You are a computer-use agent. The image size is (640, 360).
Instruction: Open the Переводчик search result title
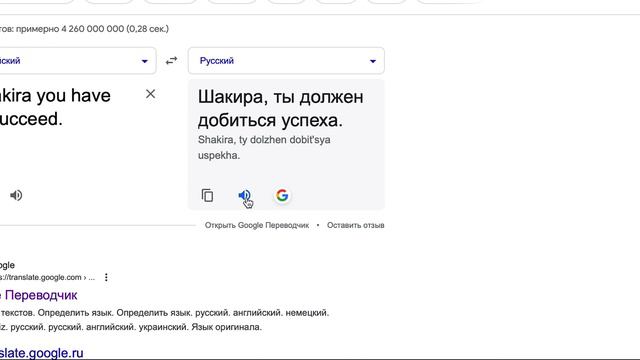pyautogui.click(x=39, y=295)
